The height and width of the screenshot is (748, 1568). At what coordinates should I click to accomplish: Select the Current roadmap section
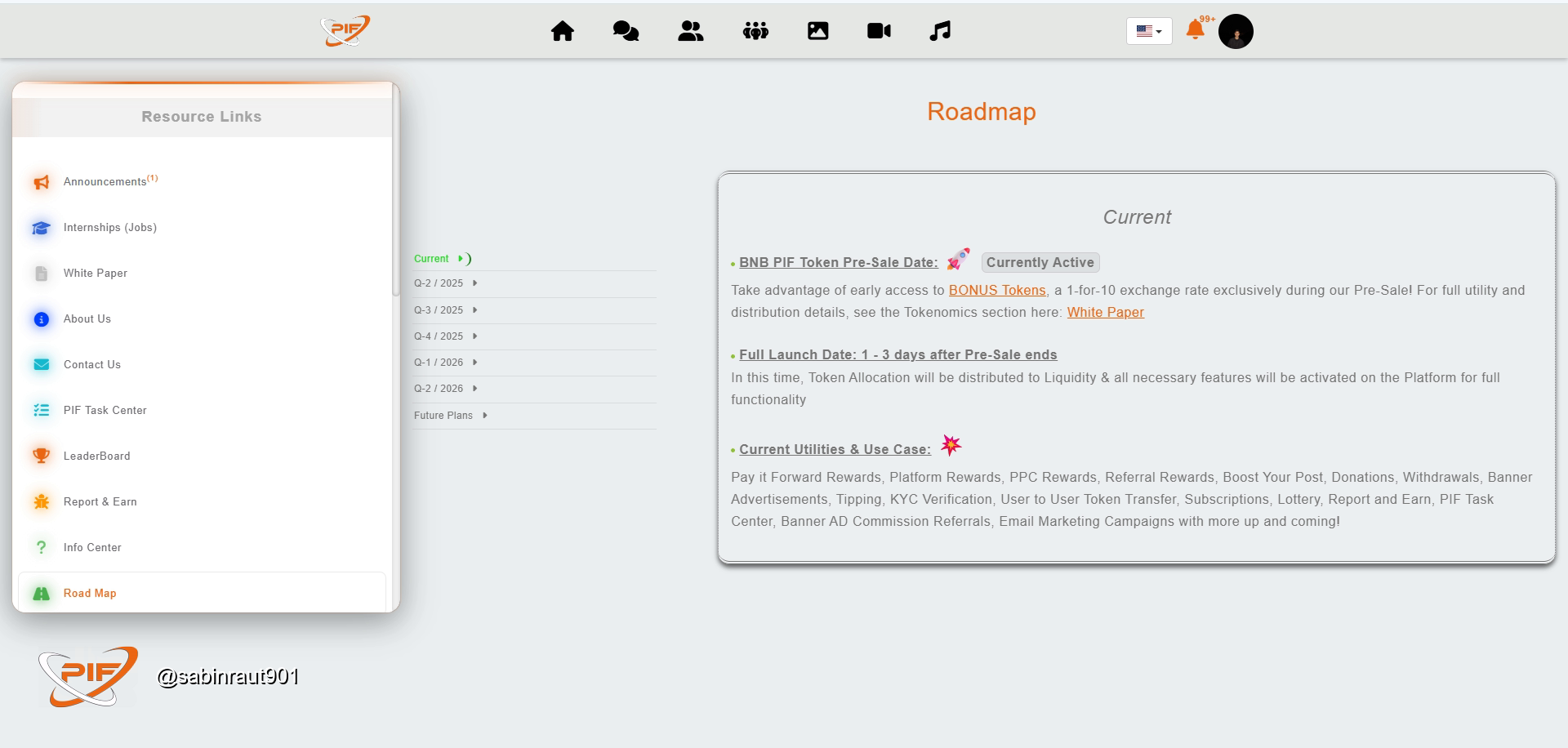pos(535,259)
